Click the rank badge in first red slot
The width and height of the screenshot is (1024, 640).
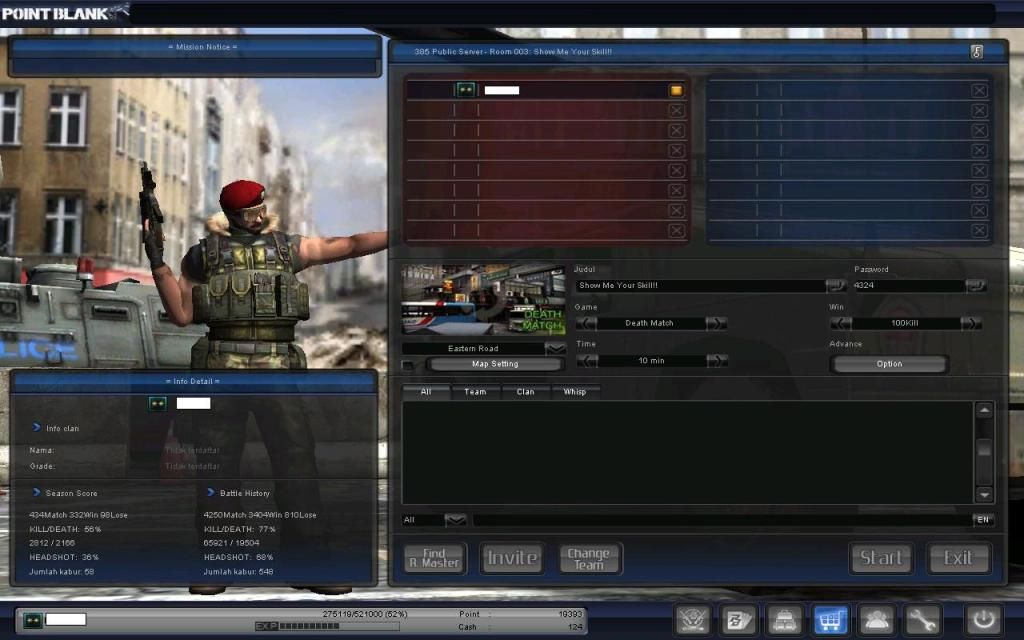point(466,90)
